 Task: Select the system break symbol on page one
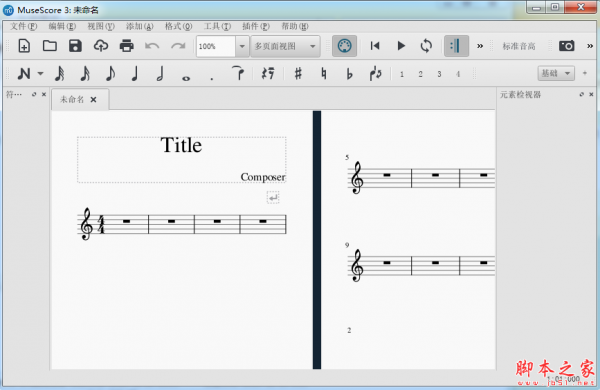(x=273, y=197)
